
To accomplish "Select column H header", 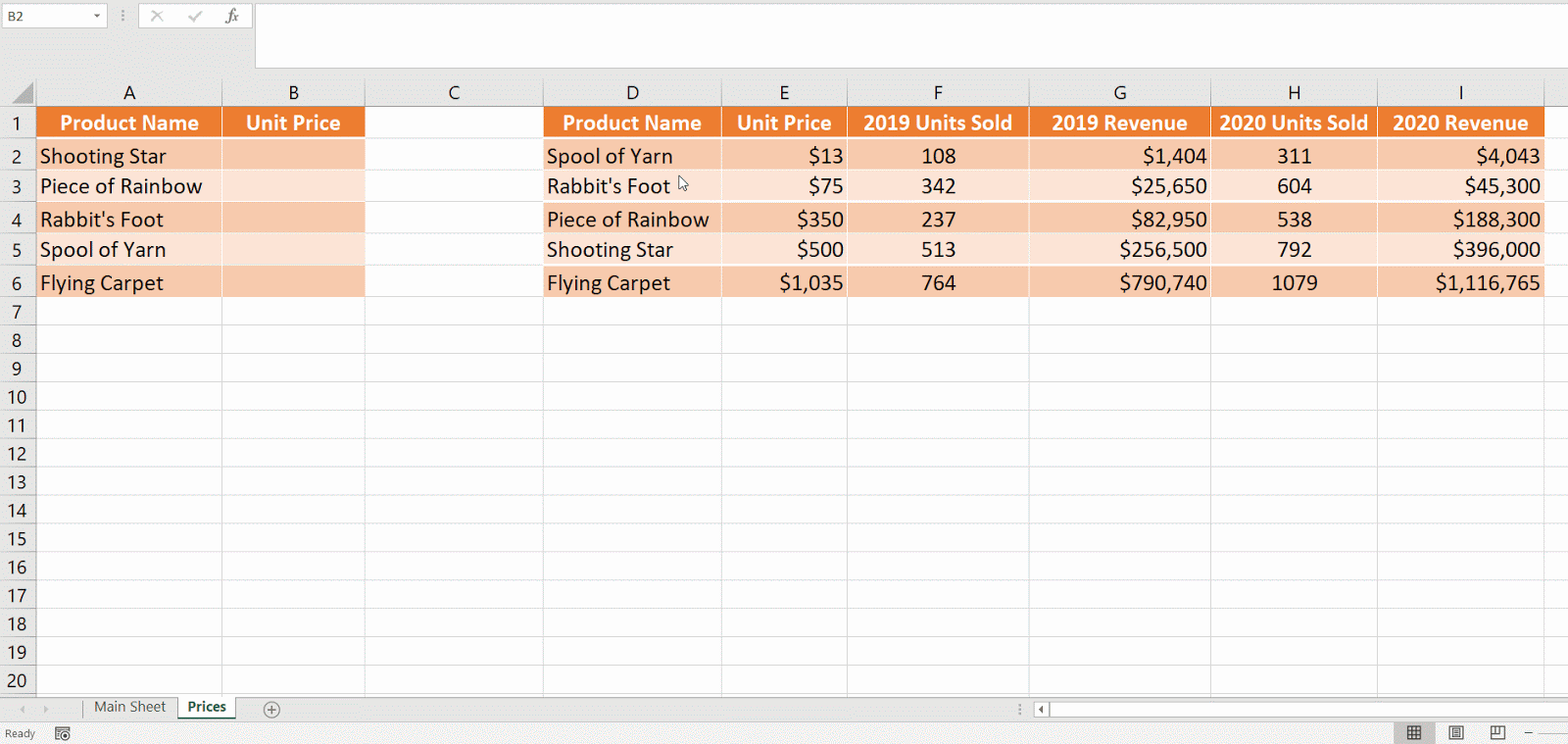I will pos(1294,92).
